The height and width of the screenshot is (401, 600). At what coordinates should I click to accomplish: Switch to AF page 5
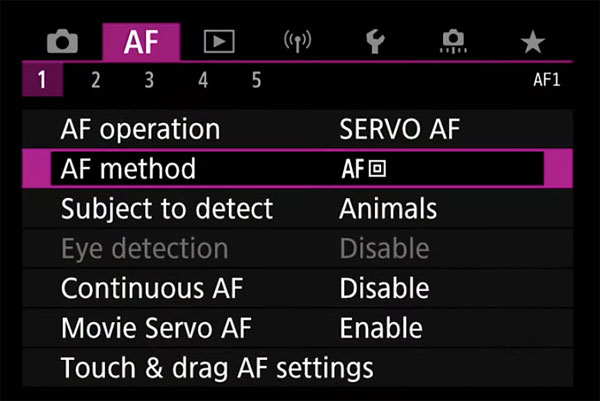point(256,80)
